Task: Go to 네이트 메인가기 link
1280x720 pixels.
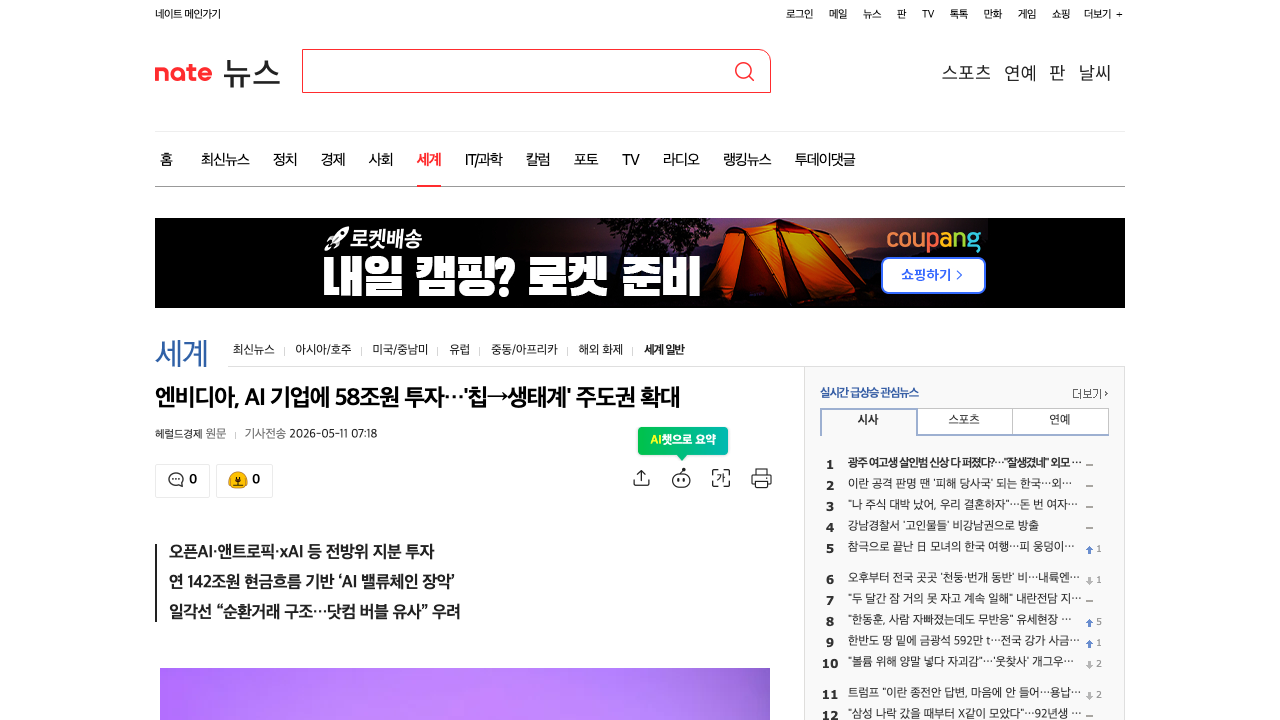Action: pyautogui.click(x=188, y=14)
